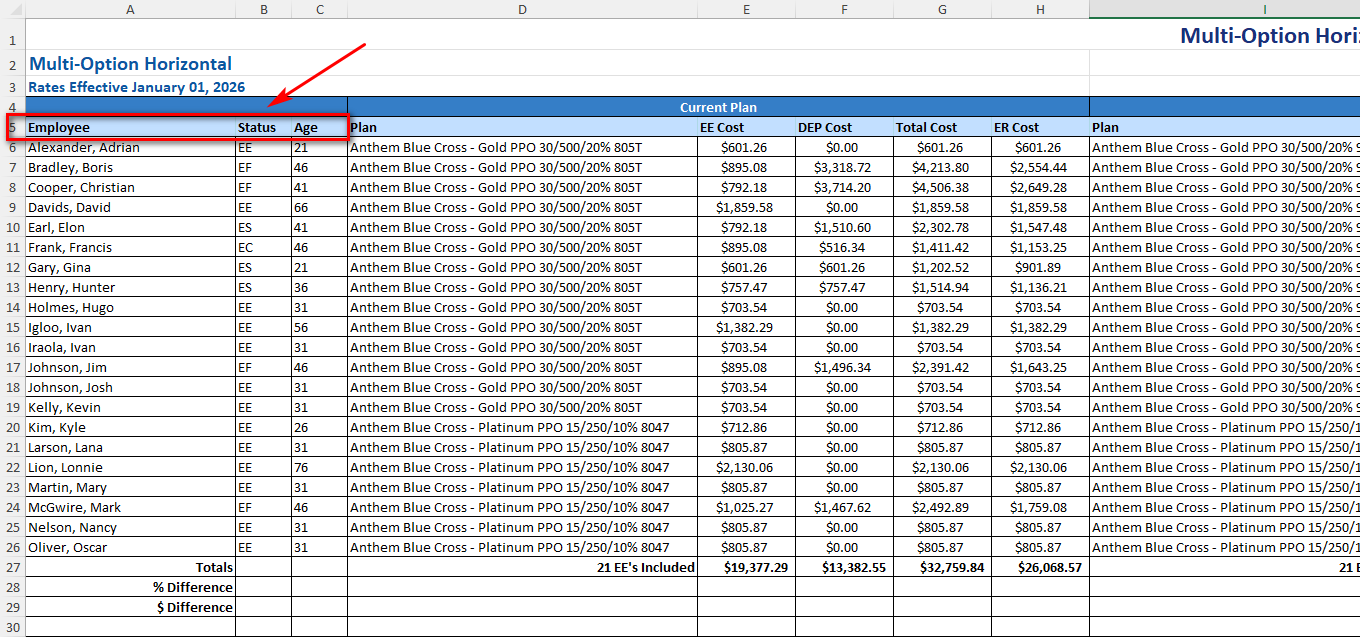Viewport: 1360px width, 637px height.
Task: Select row 27 header
Action: (x=12, y=567)
